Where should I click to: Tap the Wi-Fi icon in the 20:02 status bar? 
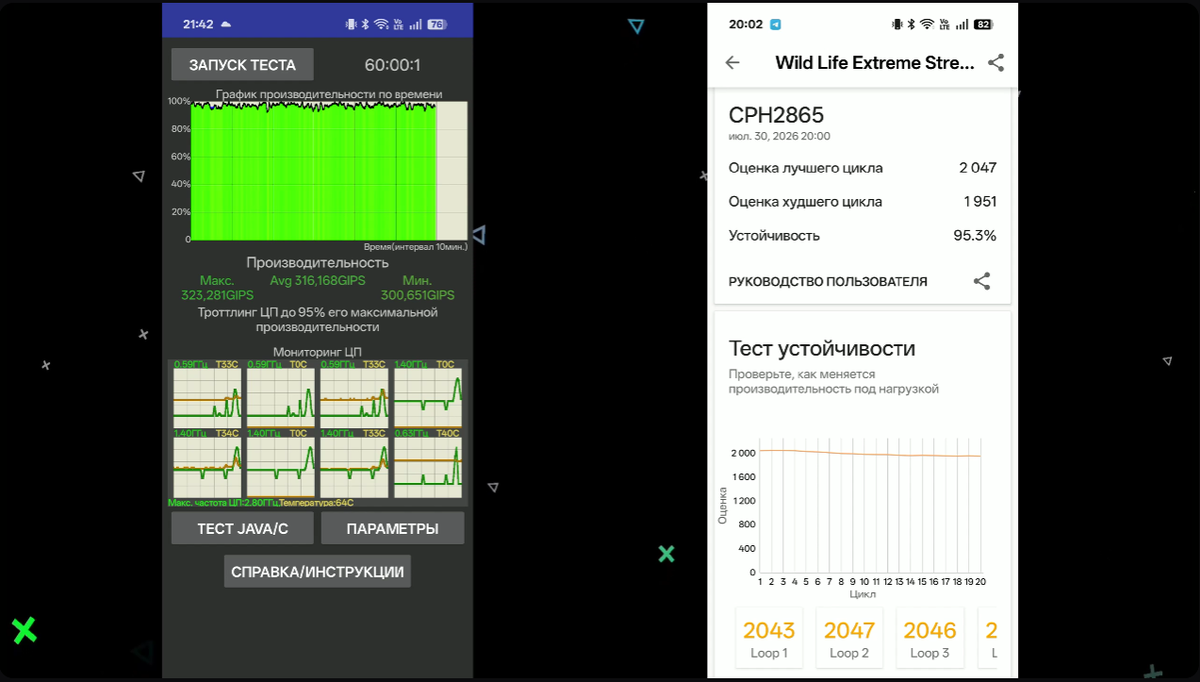(x=927, y=24)
